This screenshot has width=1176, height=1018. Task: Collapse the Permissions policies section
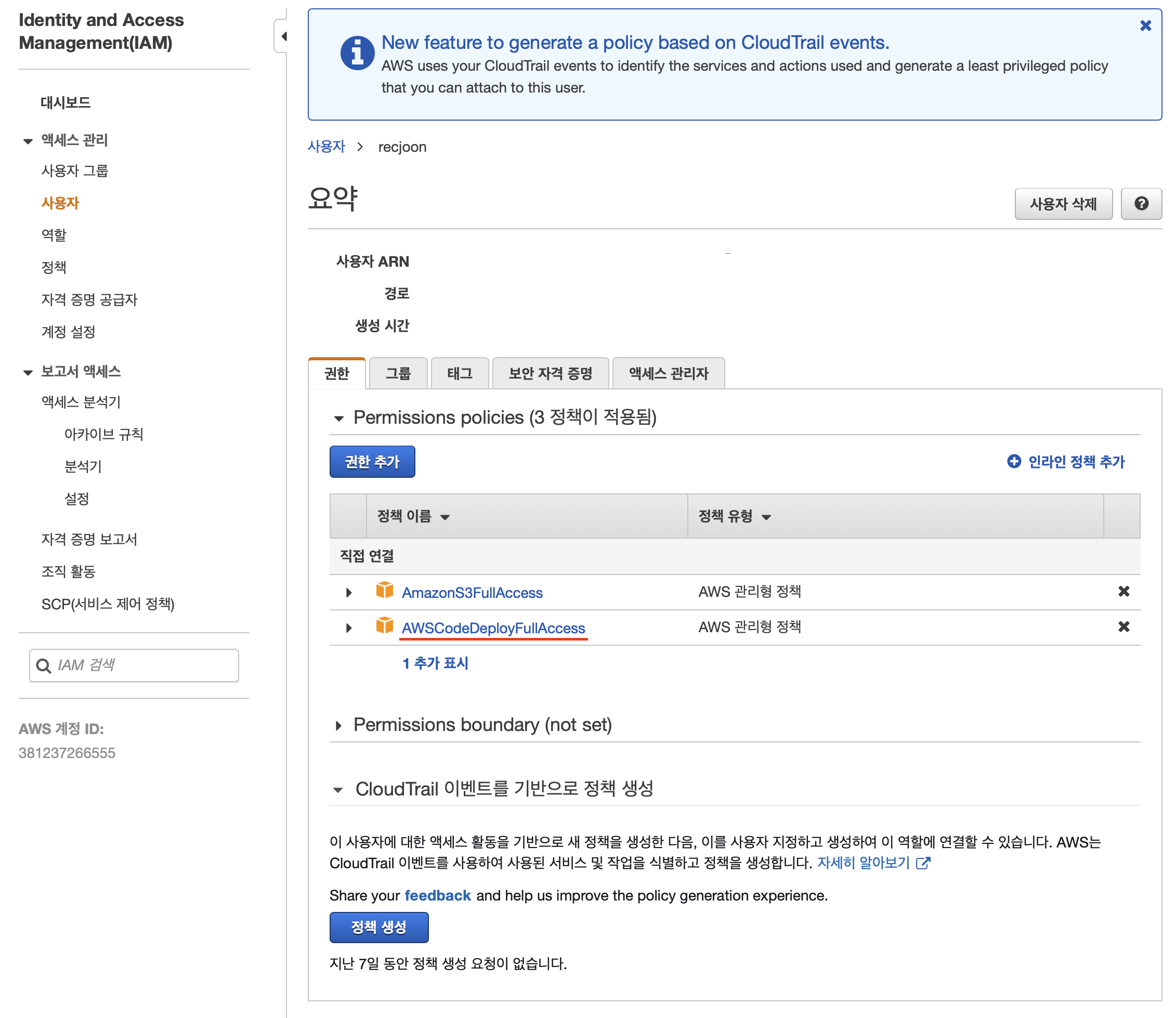coord(339,419)
